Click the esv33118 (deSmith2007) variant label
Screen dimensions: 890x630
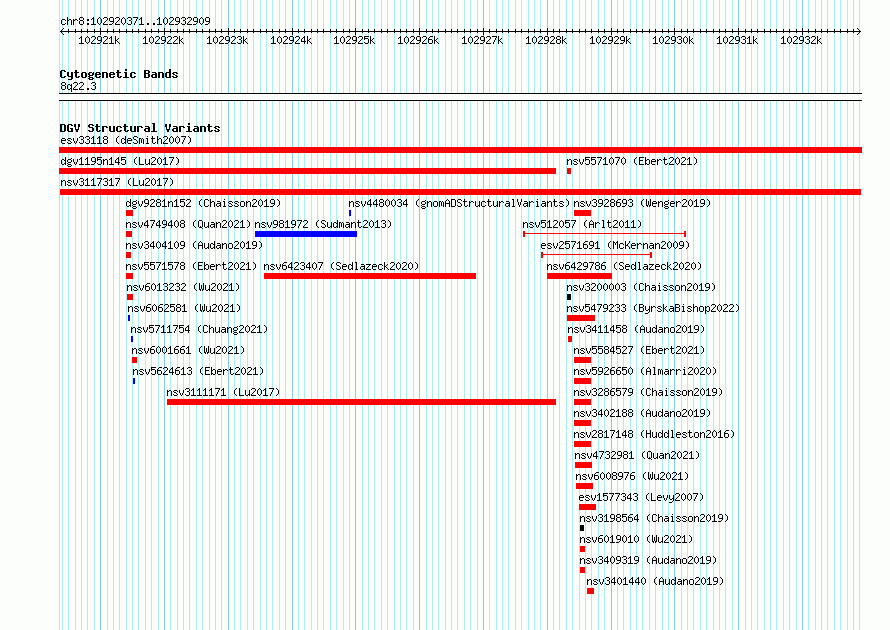[x=126, y=140]
